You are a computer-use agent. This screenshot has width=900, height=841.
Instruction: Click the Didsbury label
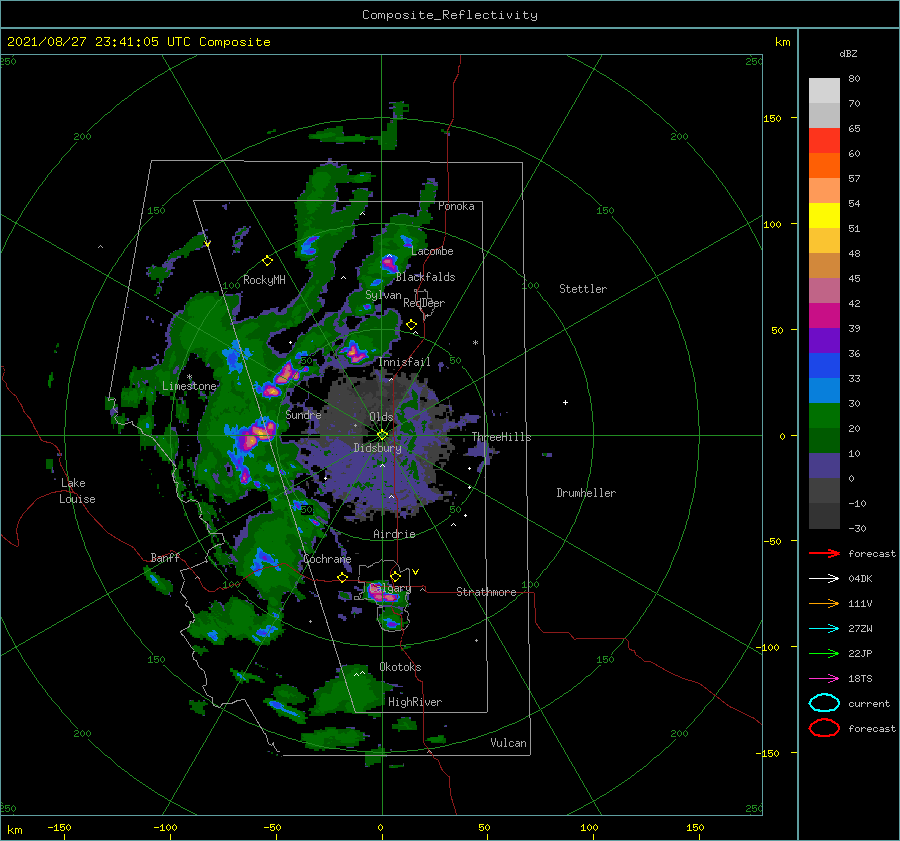[x=377, y=448]
